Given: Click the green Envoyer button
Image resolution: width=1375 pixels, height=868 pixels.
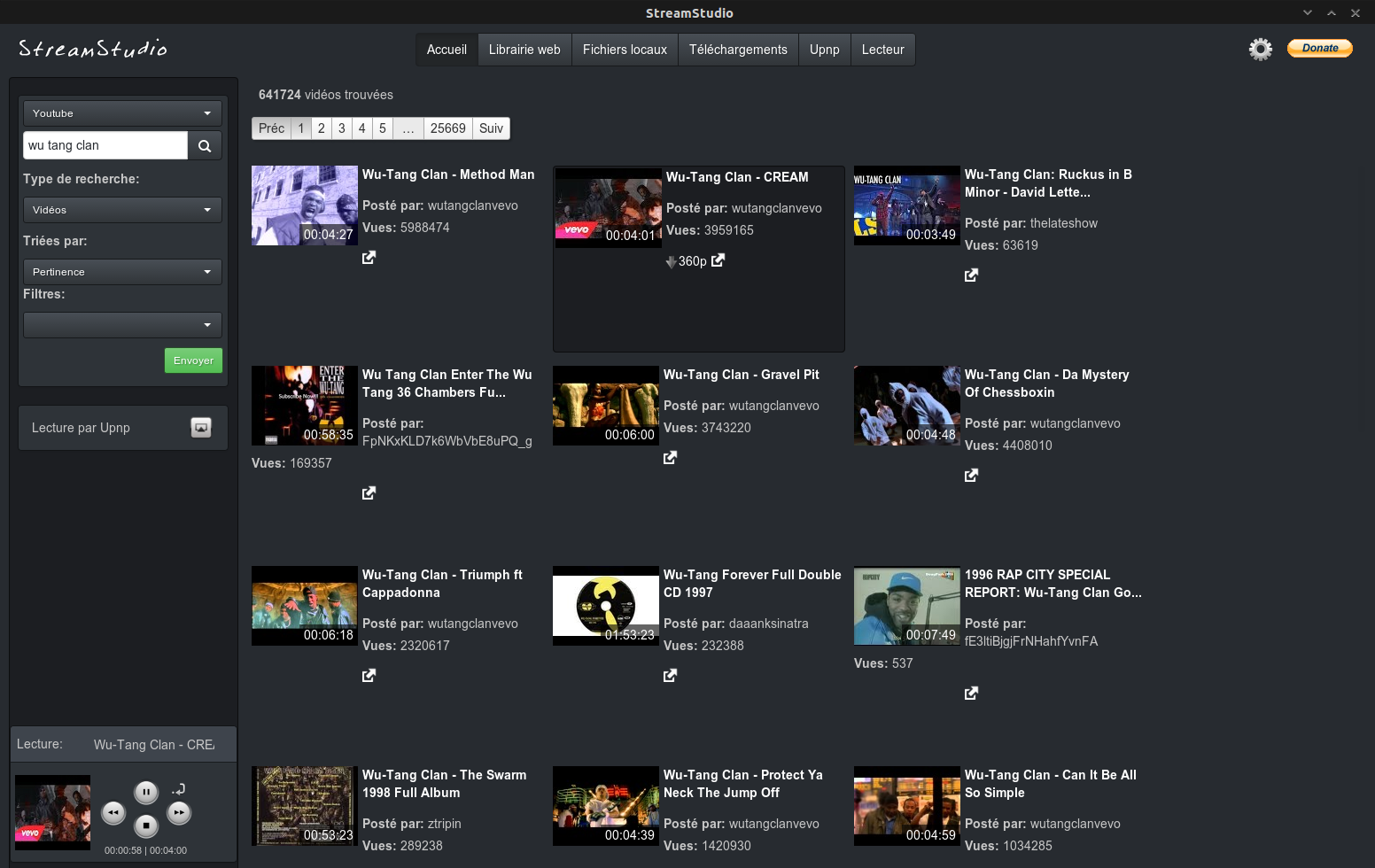Looking at the screenshot, I should pyautogui.click(x=193, y=360).
